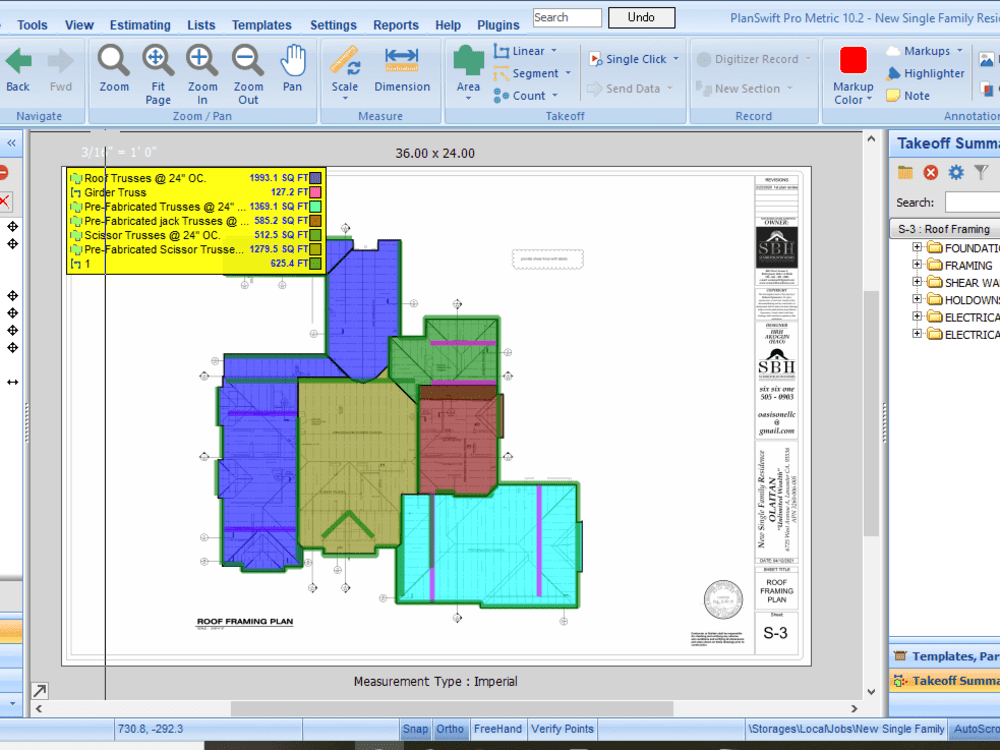Select the Dimension measure tool
The width and height of the screenshot is (1000, 750).
pos(402,61)
